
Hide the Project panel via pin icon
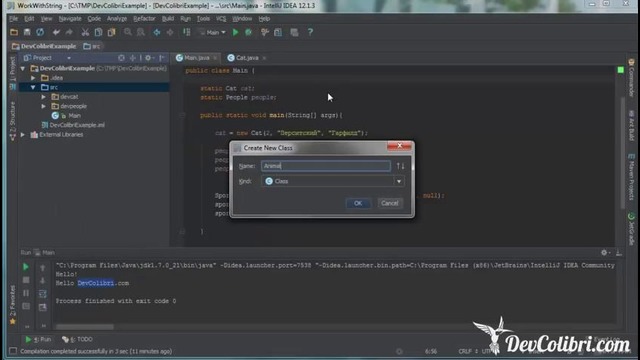(x=162, y=58)
